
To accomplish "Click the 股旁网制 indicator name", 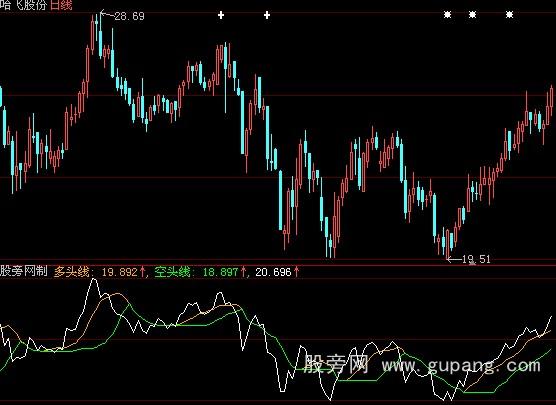I will (24, 272).
